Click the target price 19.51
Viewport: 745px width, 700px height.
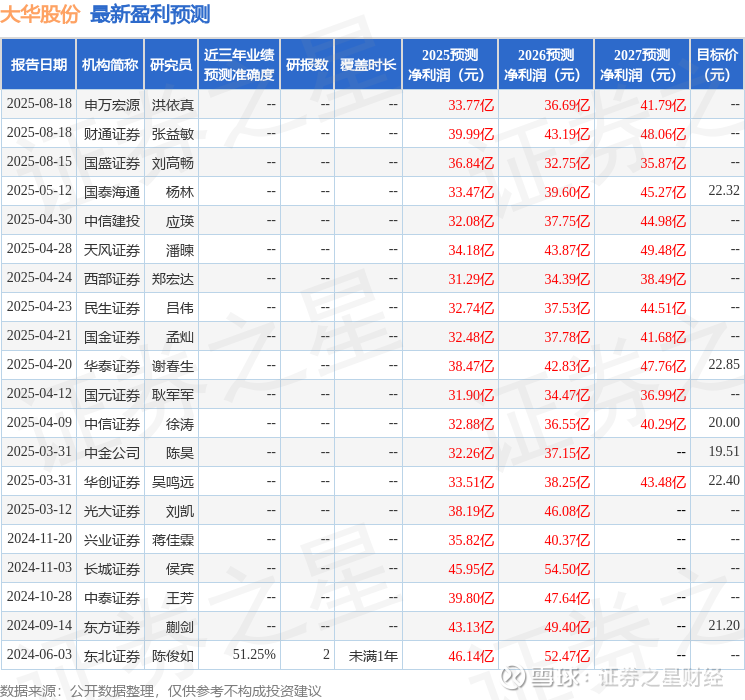(x=724, y=451)
